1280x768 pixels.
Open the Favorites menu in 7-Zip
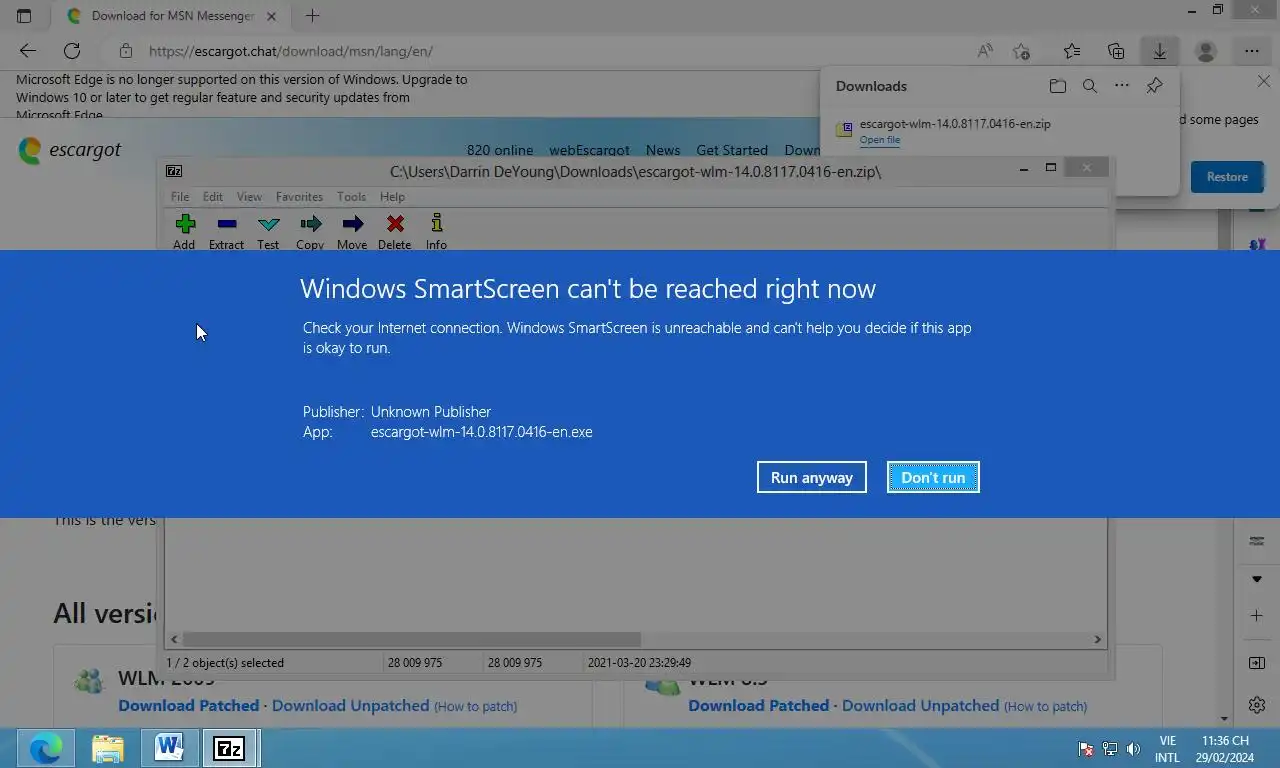(299, 197)
